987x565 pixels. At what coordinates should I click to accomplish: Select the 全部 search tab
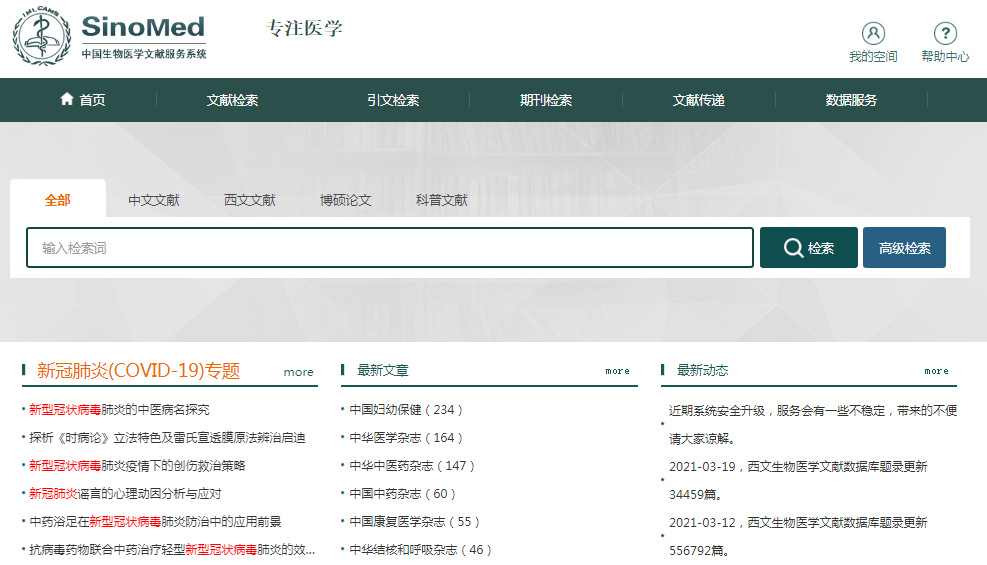click(x=58, y=200)
